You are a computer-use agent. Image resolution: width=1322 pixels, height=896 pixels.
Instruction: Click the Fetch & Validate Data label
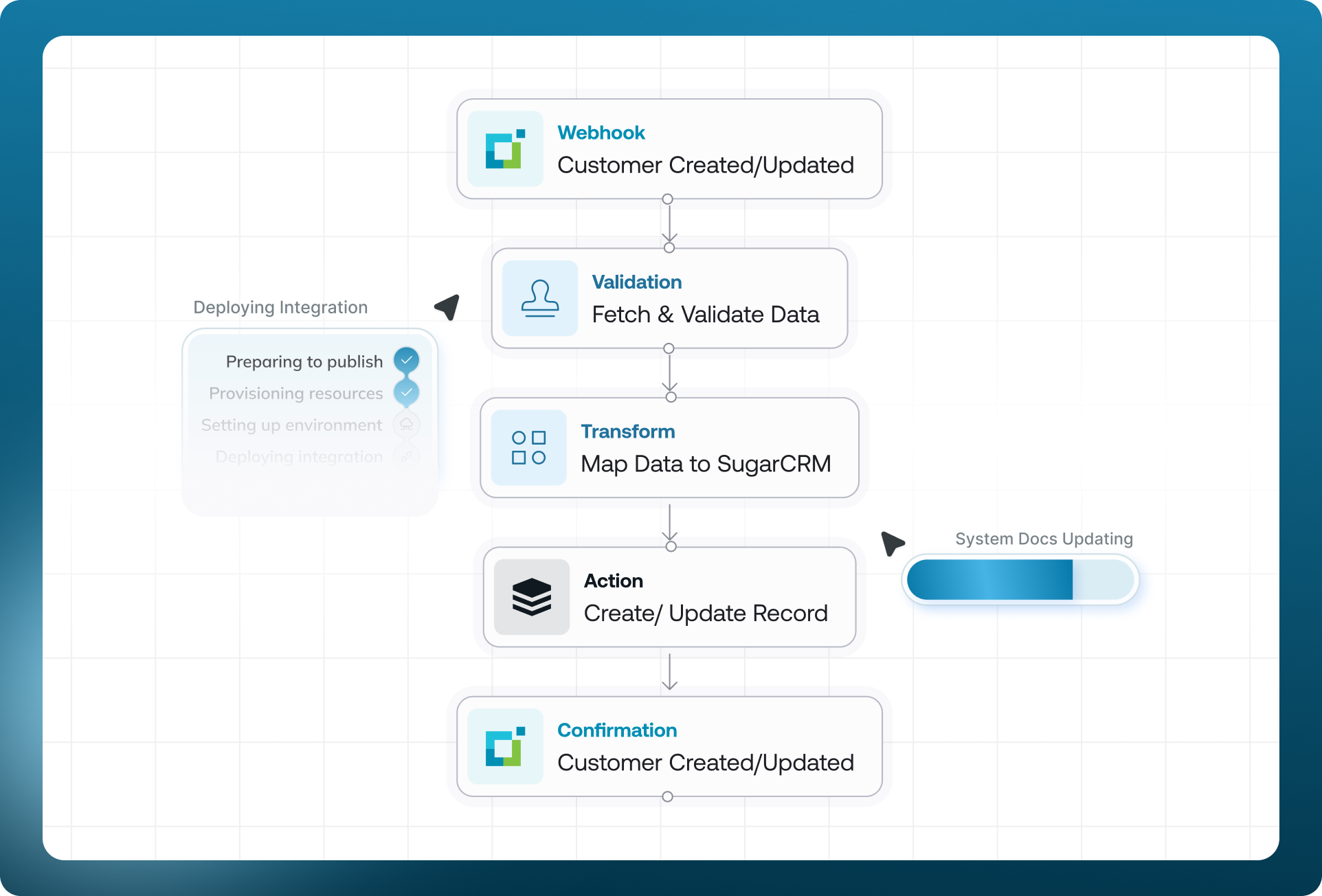coord(706,315)
